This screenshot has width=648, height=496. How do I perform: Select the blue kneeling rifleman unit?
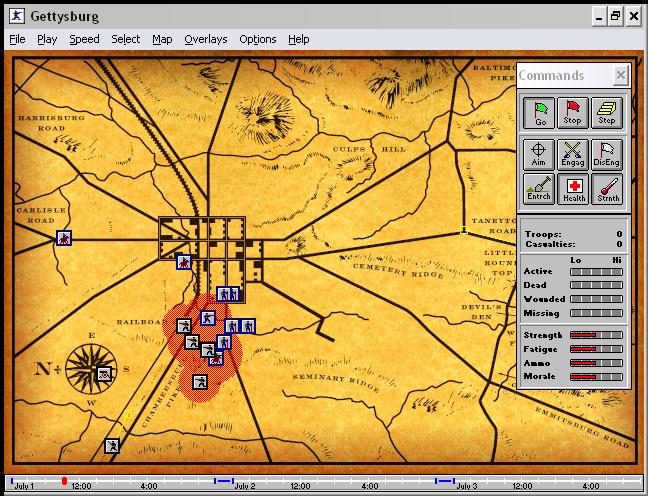tap(208, 318)
